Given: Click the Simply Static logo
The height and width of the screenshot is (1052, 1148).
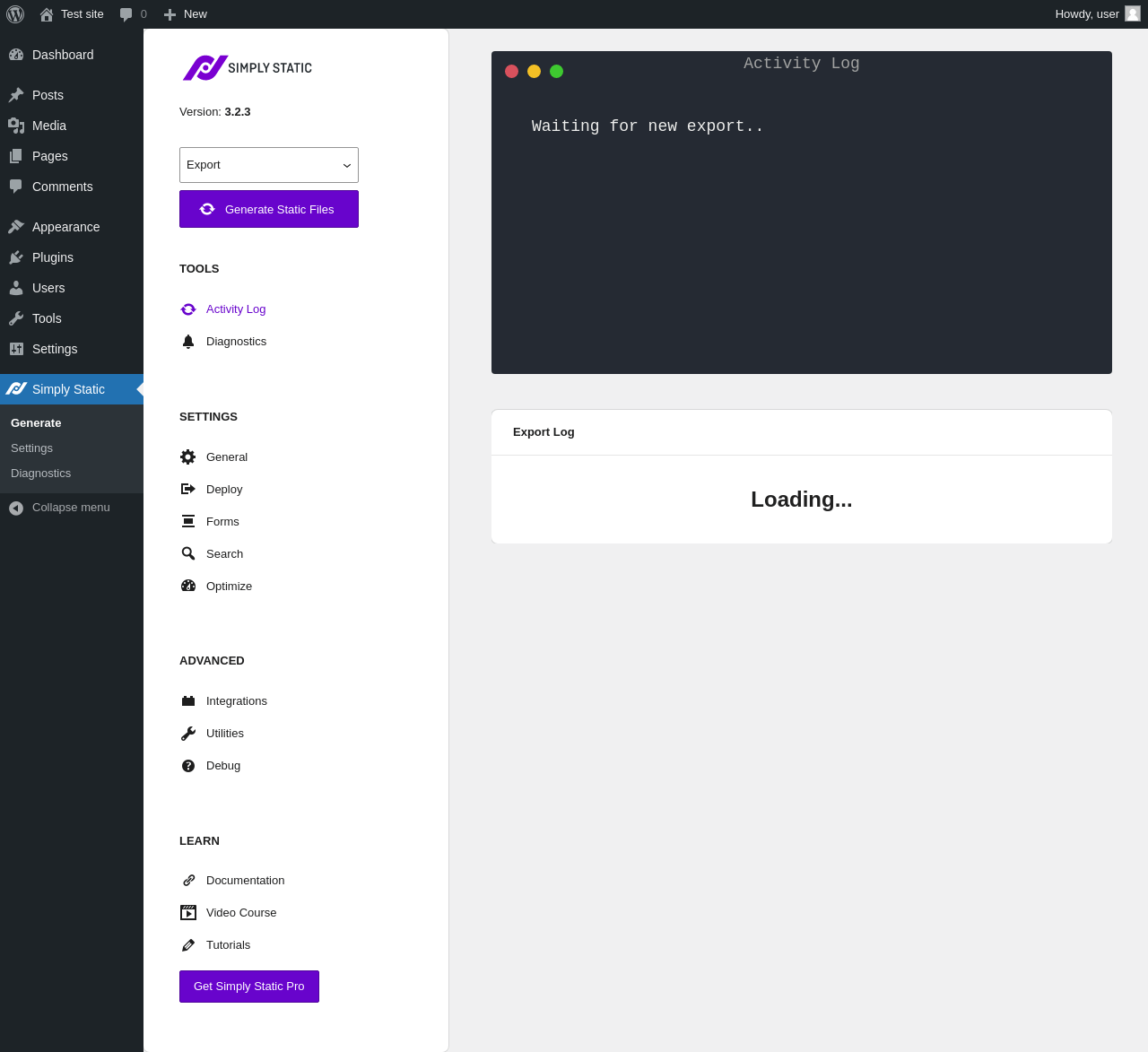Looking at the screenshot, I should tap(248, 68).
